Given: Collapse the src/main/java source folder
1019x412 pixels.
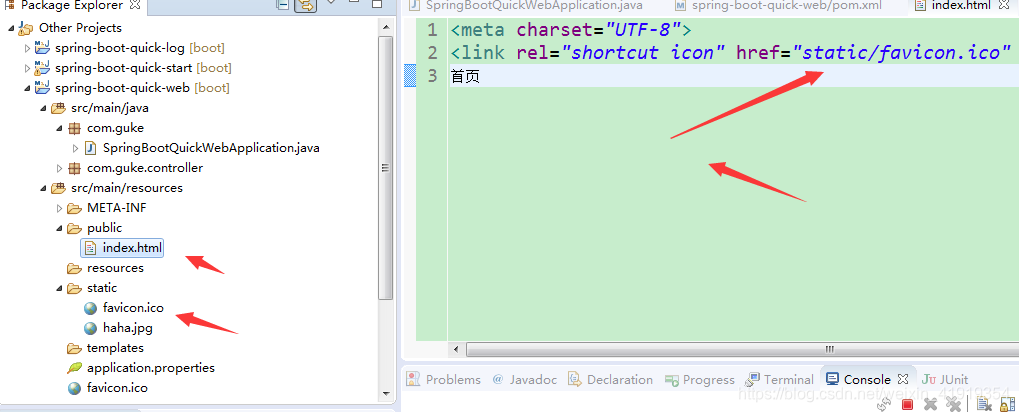Looking at the screenshot, I should (x=43, y=109).
